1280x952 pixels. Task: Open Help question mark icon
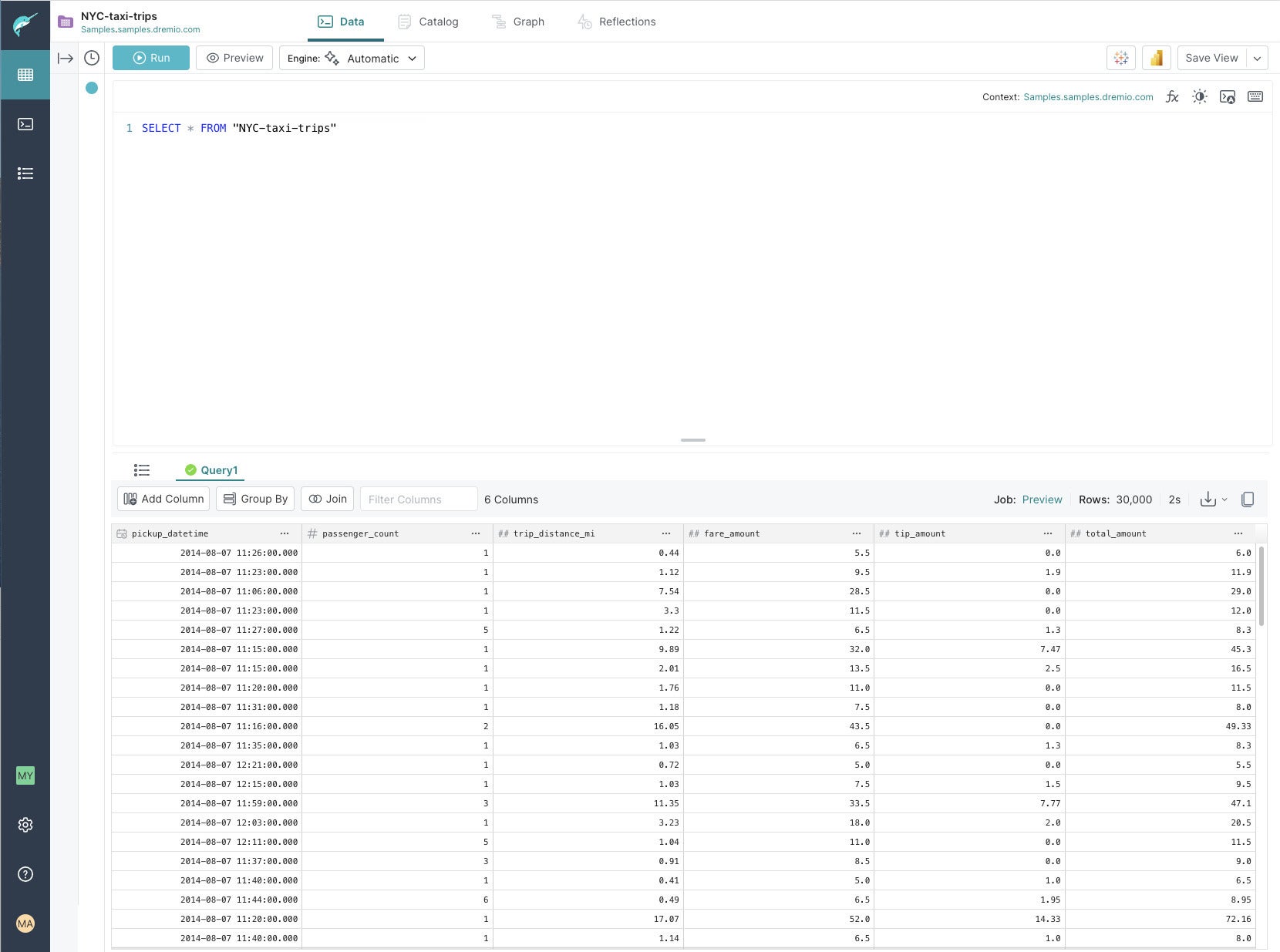(x=25, y=874)
